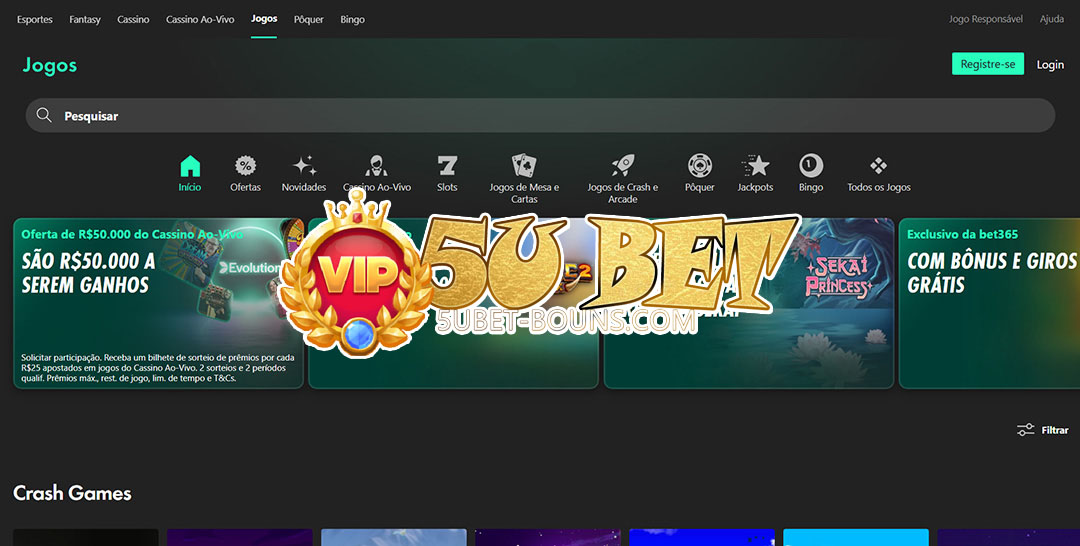
Task: Open the Exclusivo da bet365 bonus banner
Action: point(989,304)
